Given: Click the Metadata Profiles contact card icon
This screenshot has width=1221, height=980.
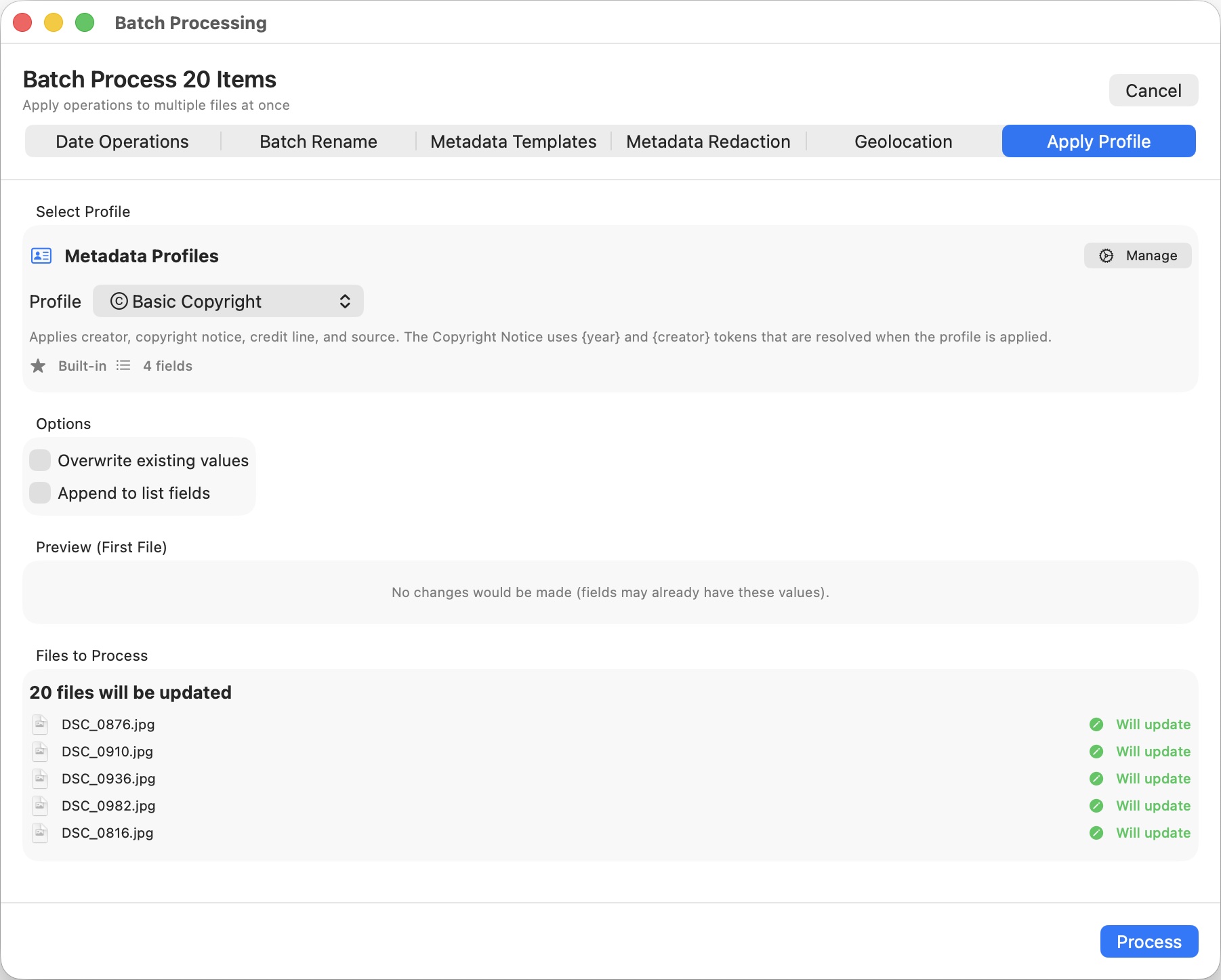Looking at the screenshot, I should 41,256.
